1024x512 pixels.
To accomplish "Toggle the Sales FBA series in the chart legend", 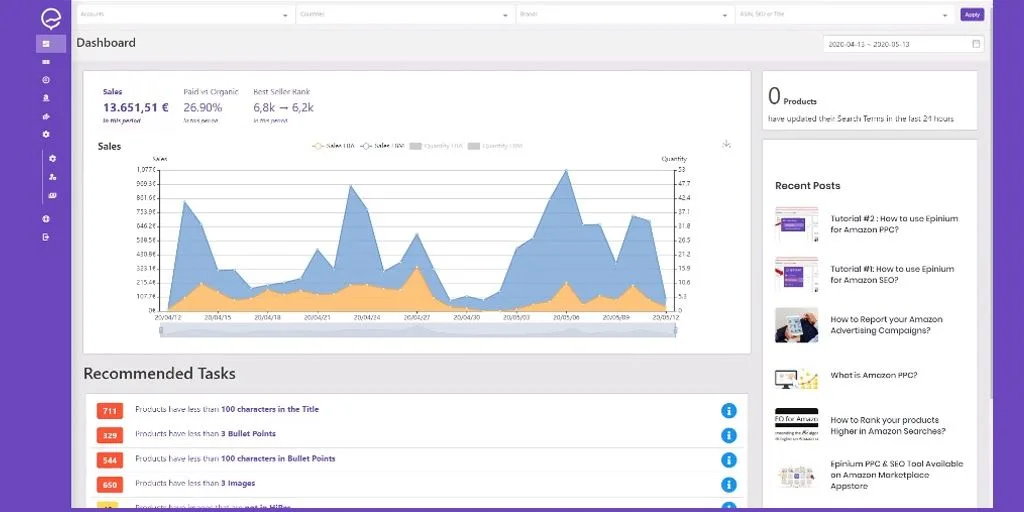I will click(x=333, y=146).
